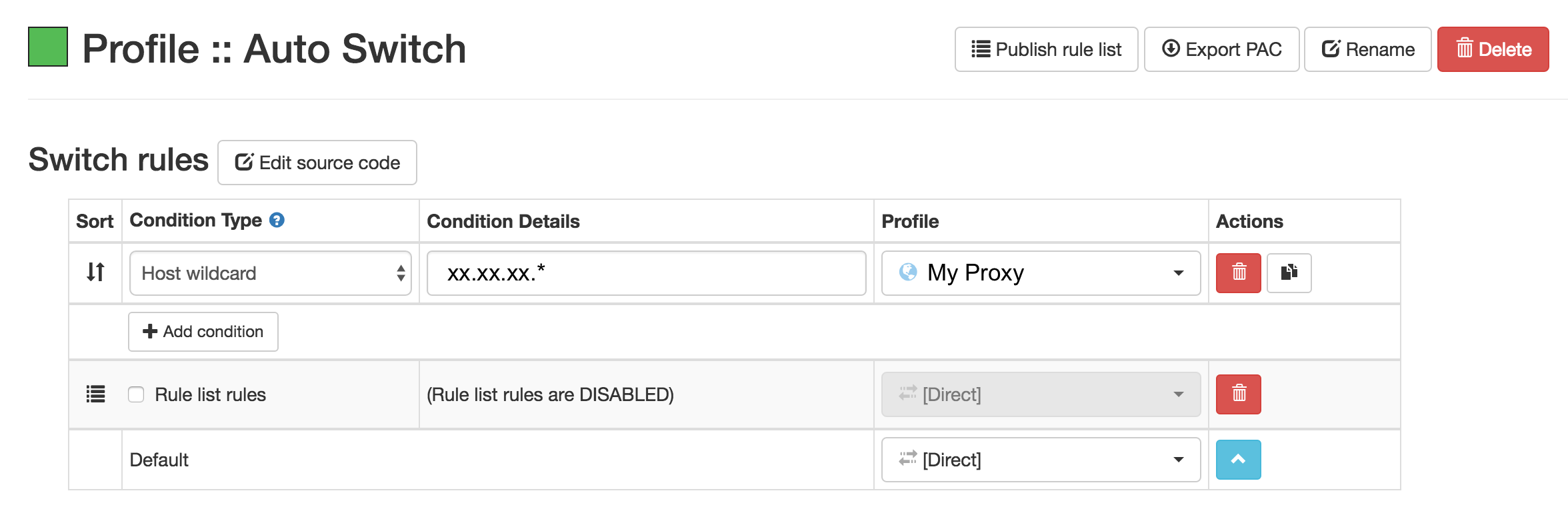1568x513 pixels.
Task: Click the rule list icon
Action: tap(95, 394)
